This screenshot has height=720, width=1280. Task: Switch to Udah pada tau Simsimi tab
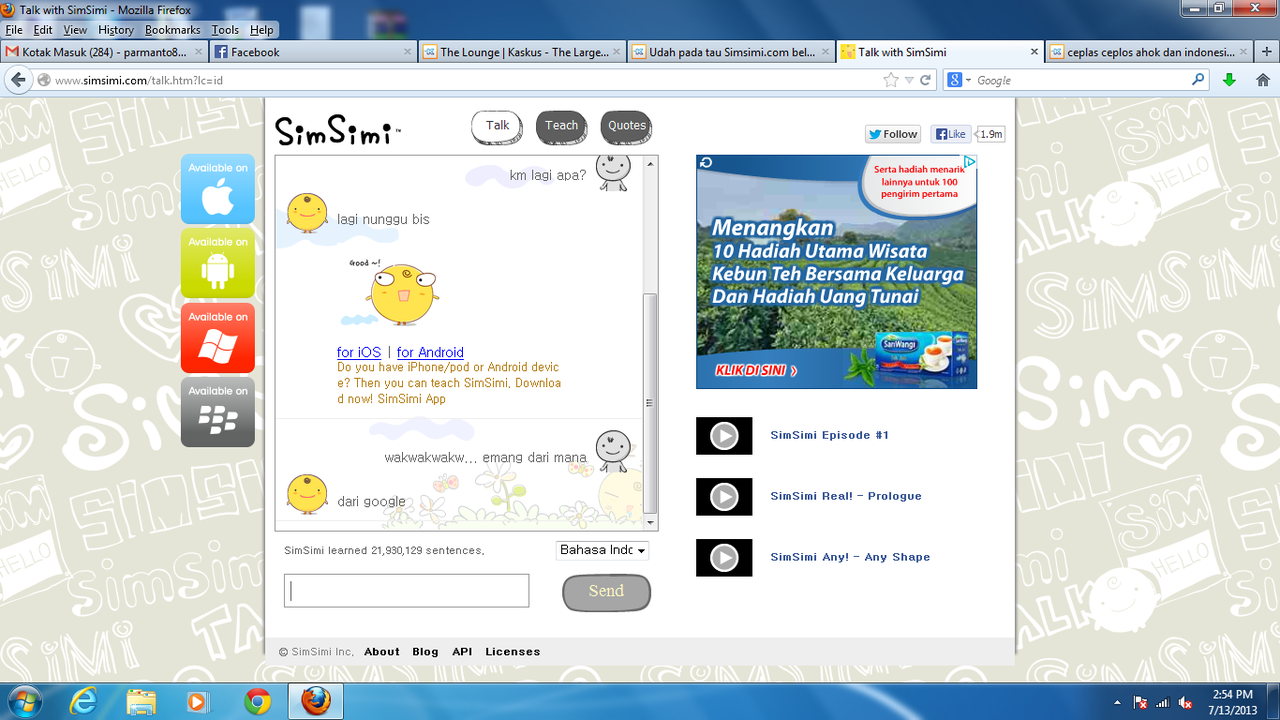pyautogui.click(x=731, y=52)
